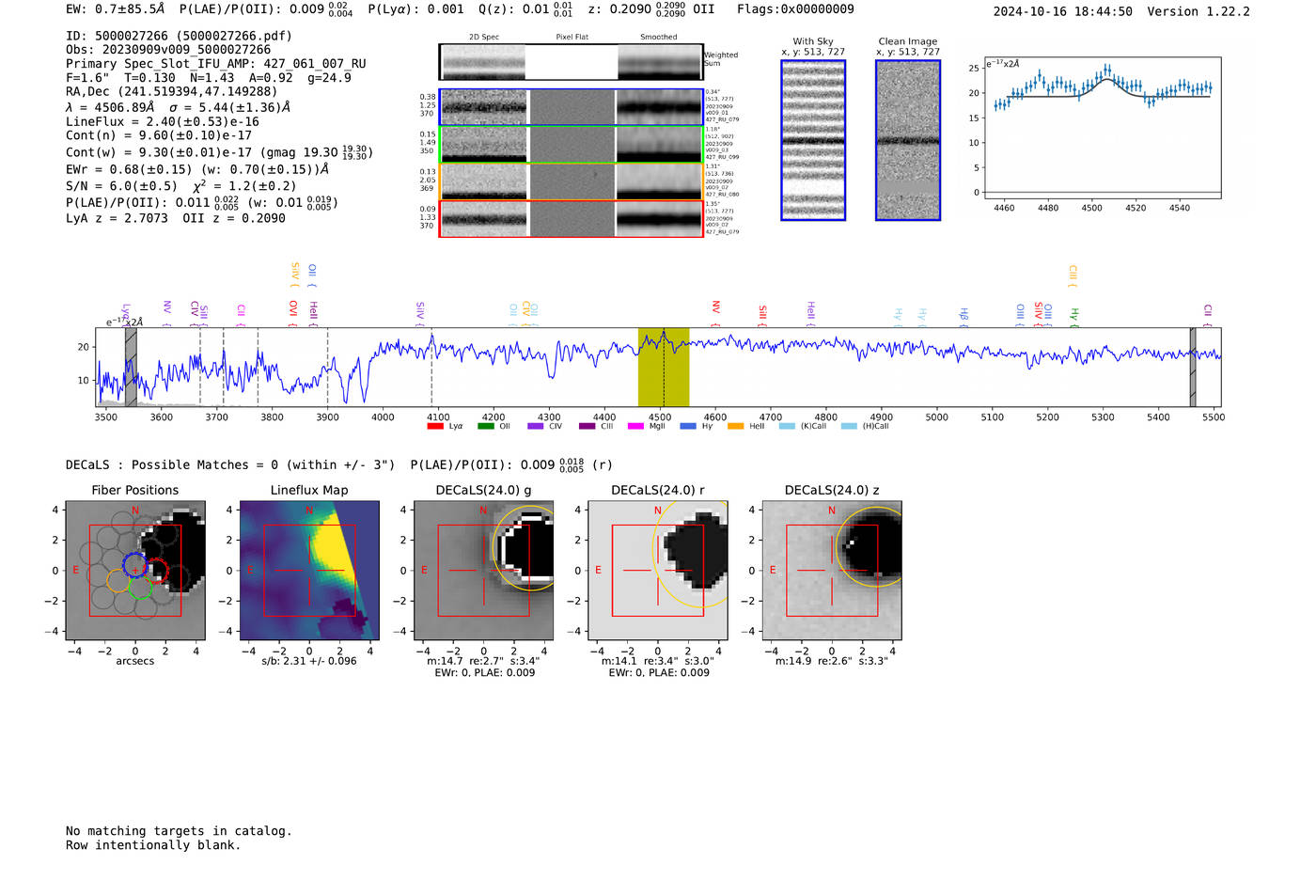Select the Clean Image cutout
The image size is (1316, 896).
tap(908, 140)
